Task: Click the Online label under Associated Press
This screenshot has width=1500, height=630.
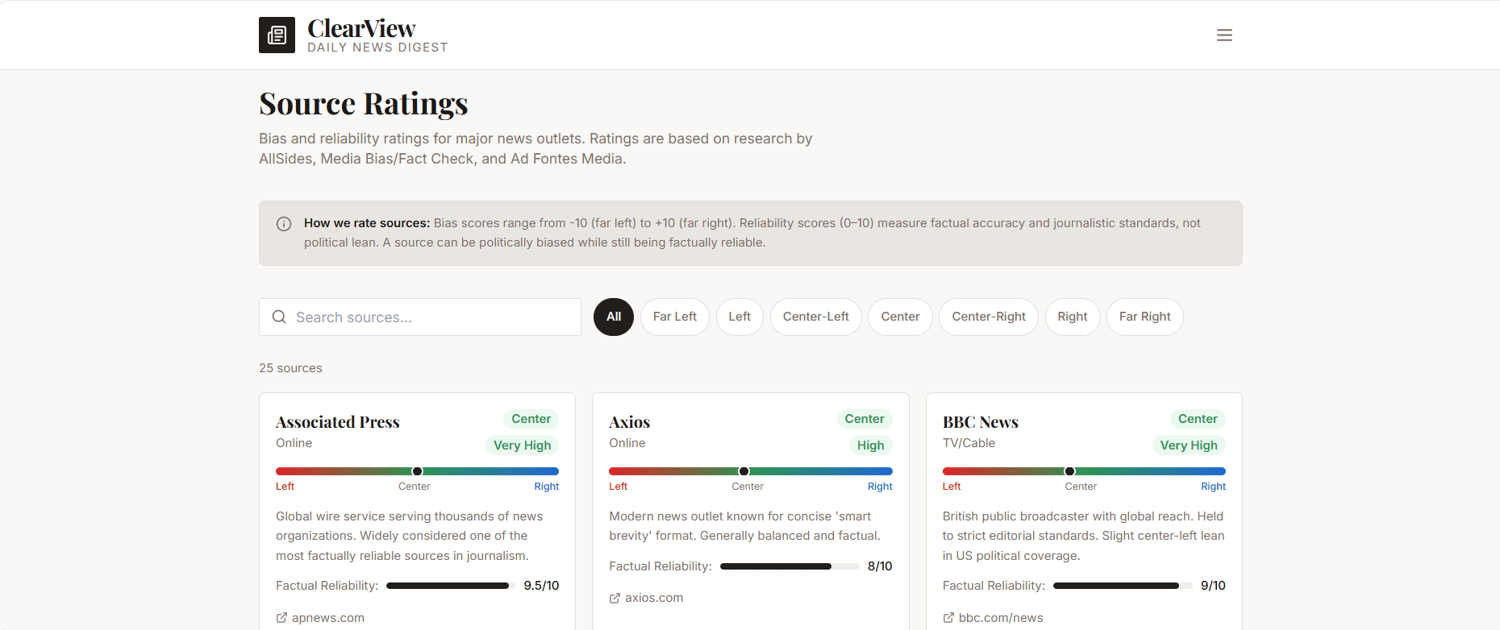Action: click(x=294, y=443)
